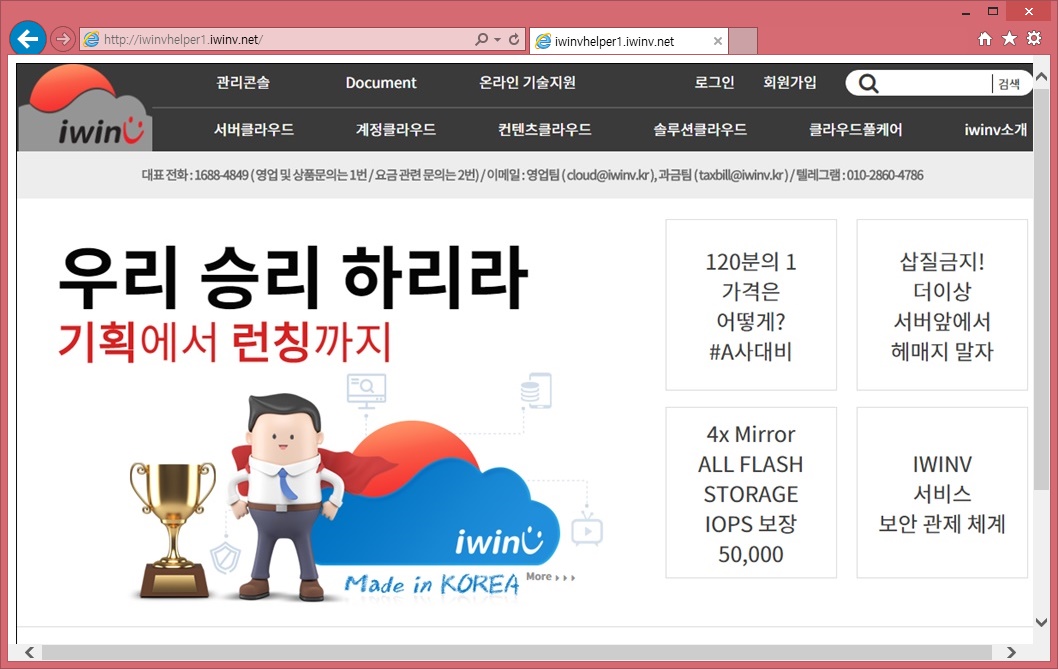This screenshot has height=669, width=1058.
Task: Open a new blank tab button
Action: pyautogui.click(x=743, y=41)
